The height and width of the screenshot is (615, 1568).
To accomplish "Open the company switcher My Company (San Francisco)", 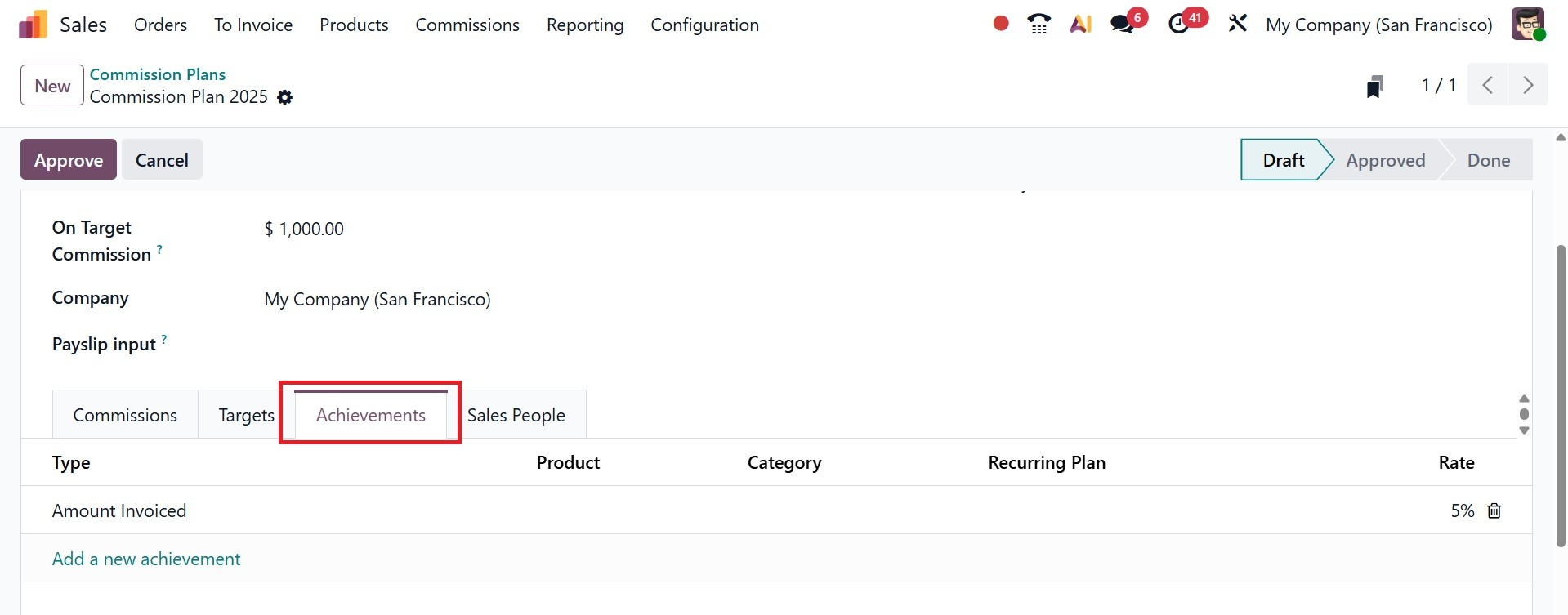I will click(1378, 25).
